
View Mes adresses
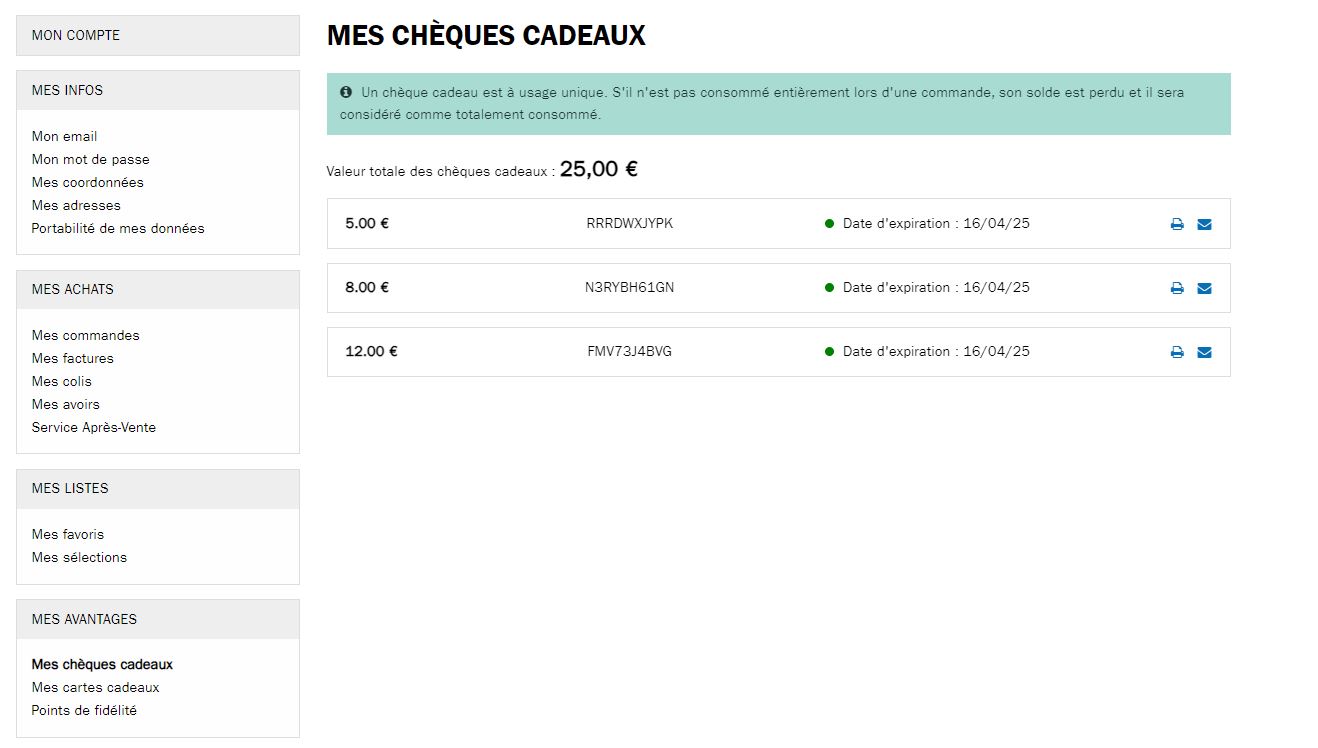pyautogui.click(x=76, y=205)
